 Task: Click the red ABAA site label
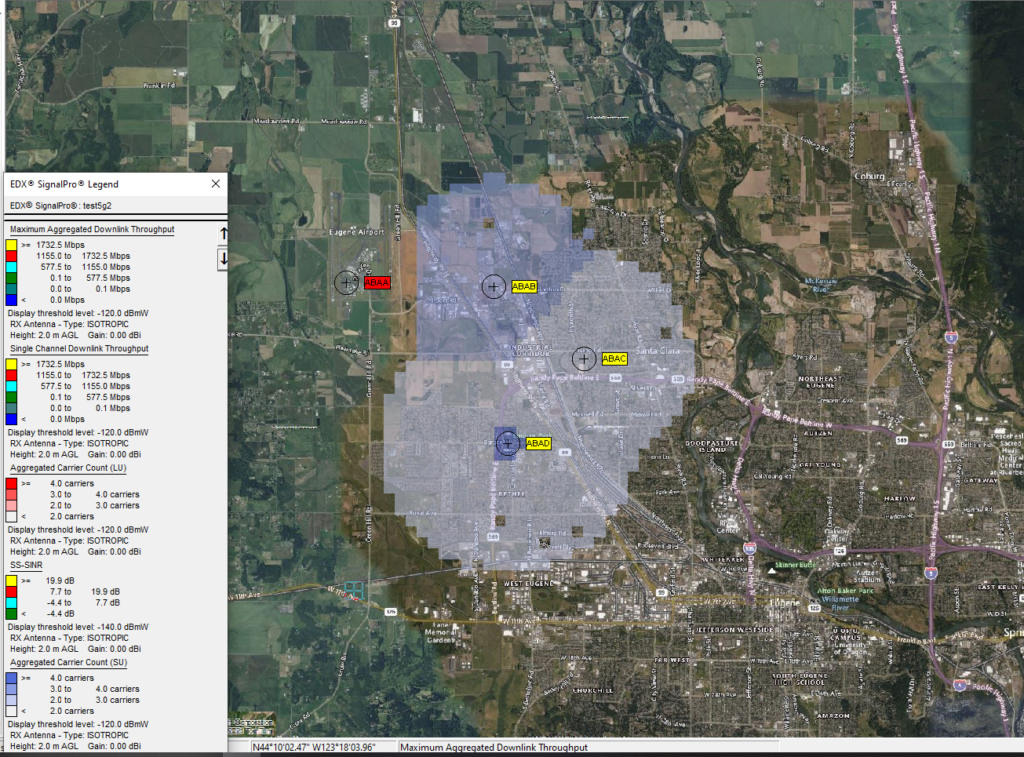[377, 283]
